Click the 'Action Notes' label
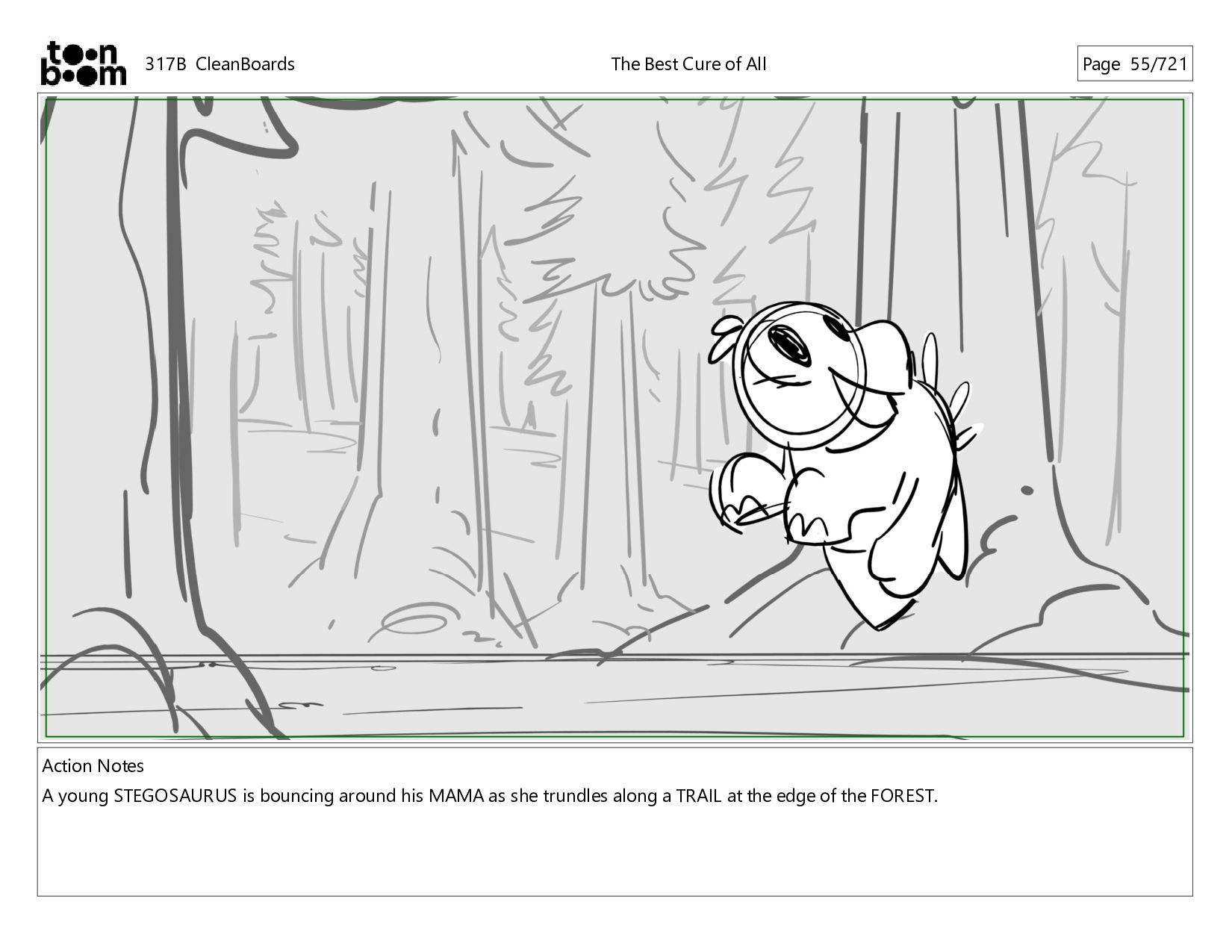Screen dimensions: 1232x952 click(93, 766)
